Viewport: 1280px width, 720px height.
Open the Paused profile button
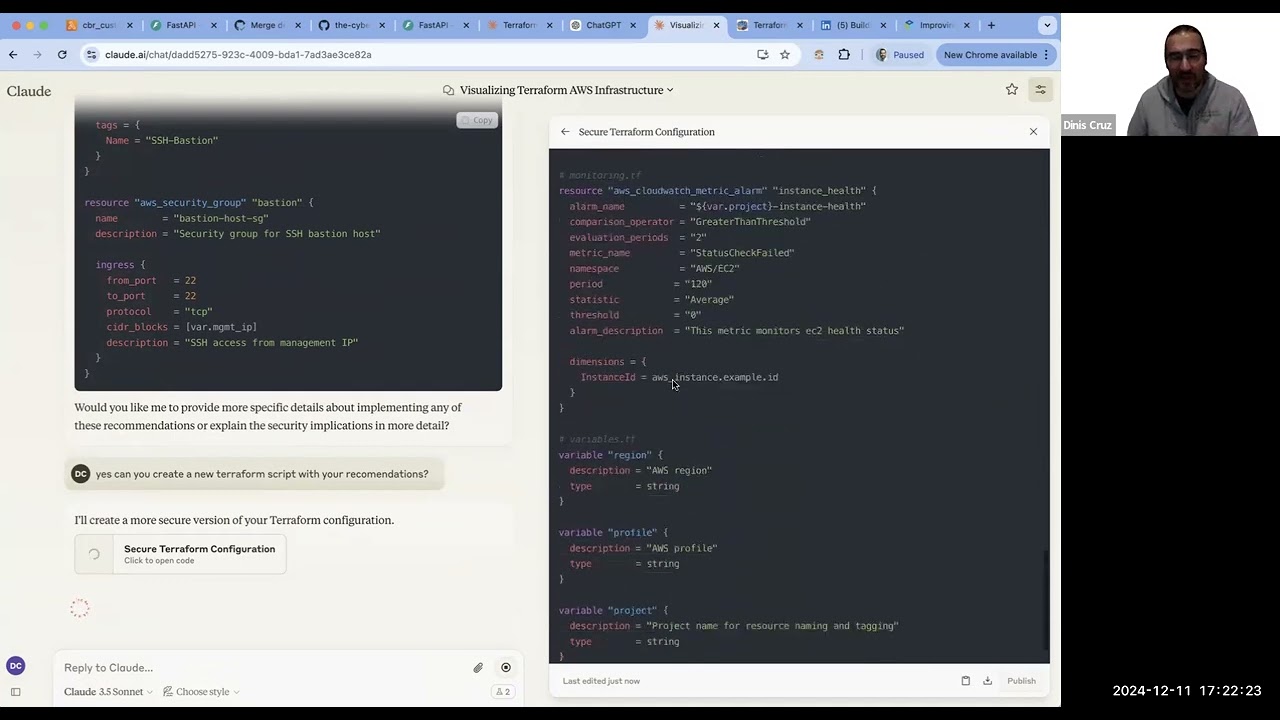pyautogui.click(x=900, y=55)
